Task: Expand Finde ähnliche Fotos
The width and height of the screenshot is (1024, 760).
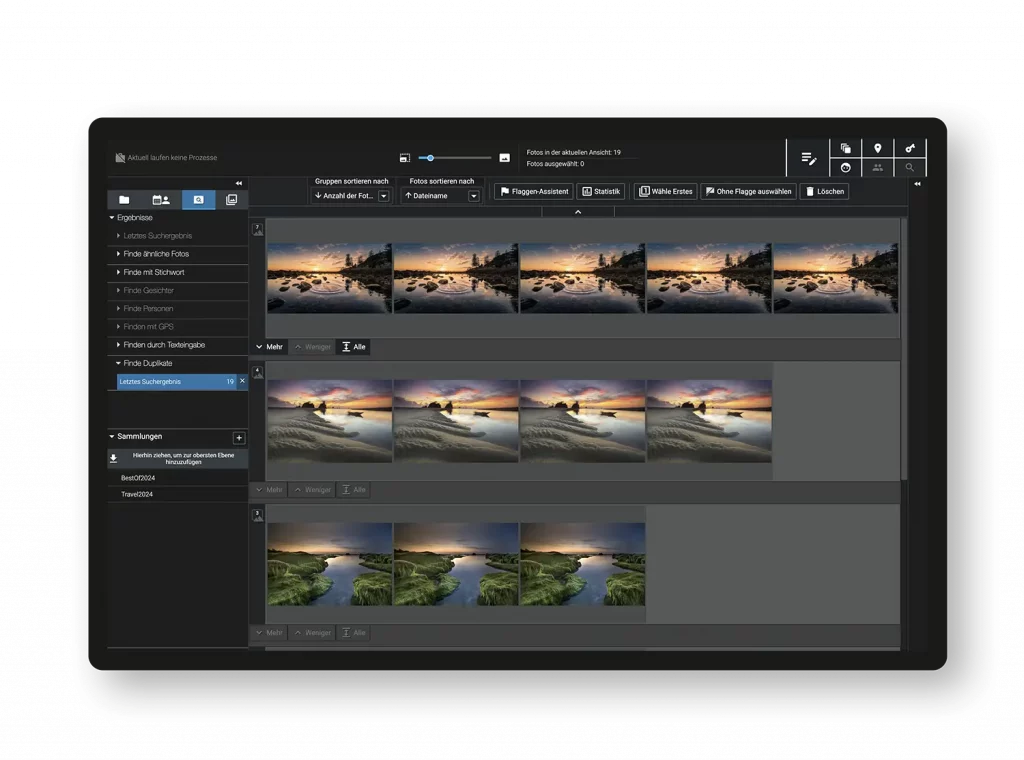Action: pos(118,254)
